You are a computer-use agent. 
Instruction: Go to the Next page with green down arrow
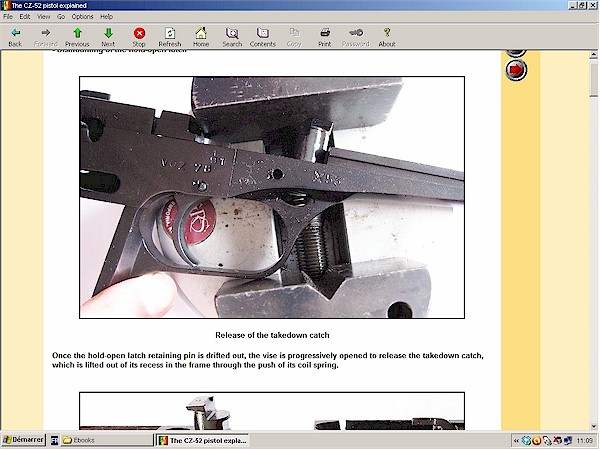point(108,37)
